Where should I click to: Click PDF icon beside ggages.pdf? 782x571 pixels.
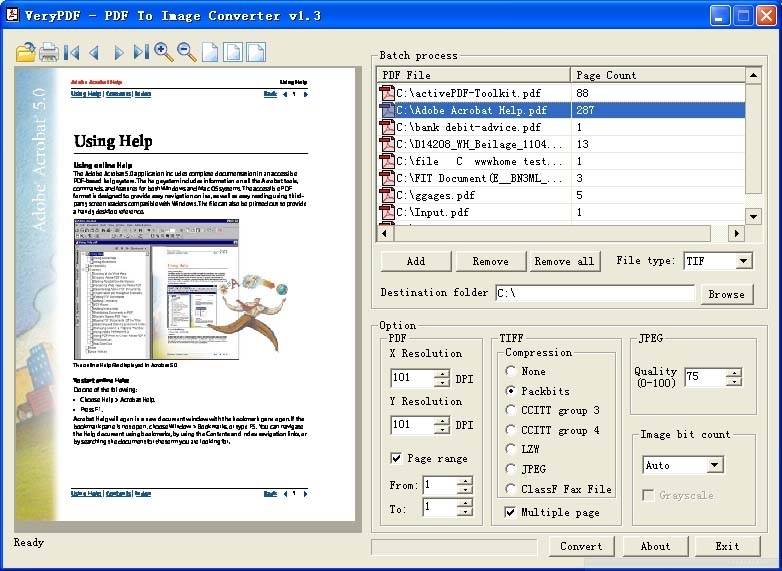click(387, 195)
